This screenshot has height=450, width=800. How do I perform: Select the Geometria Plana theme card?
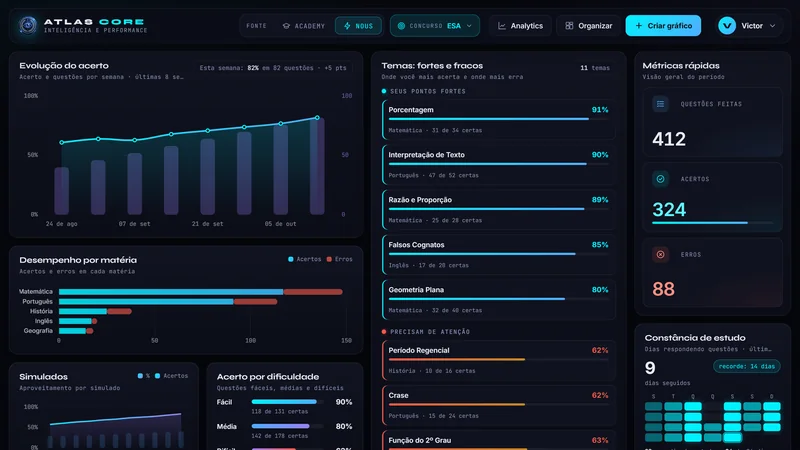click(498, 299)
